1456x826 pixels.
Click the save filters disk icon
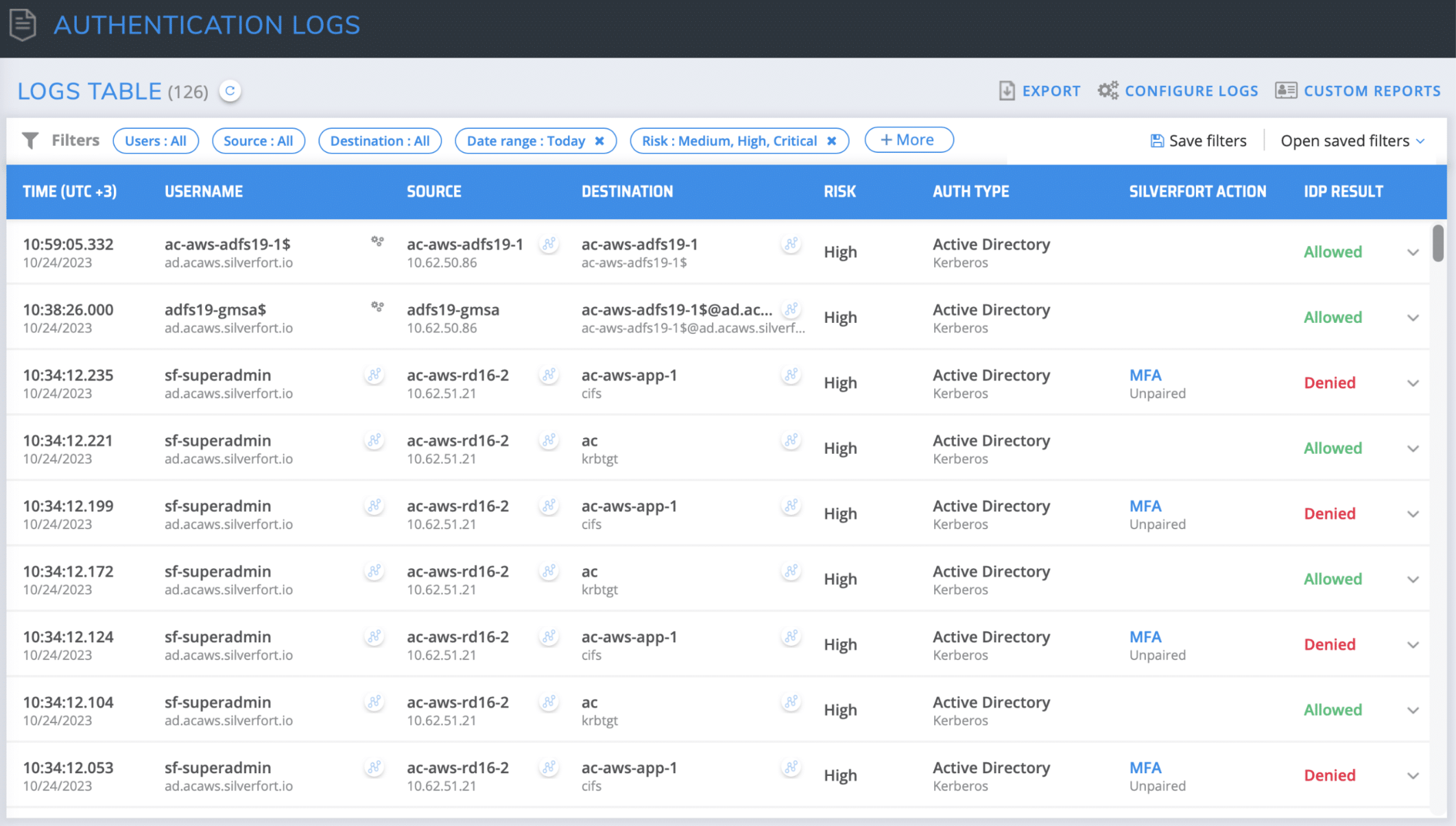[x=1155, y=139]
